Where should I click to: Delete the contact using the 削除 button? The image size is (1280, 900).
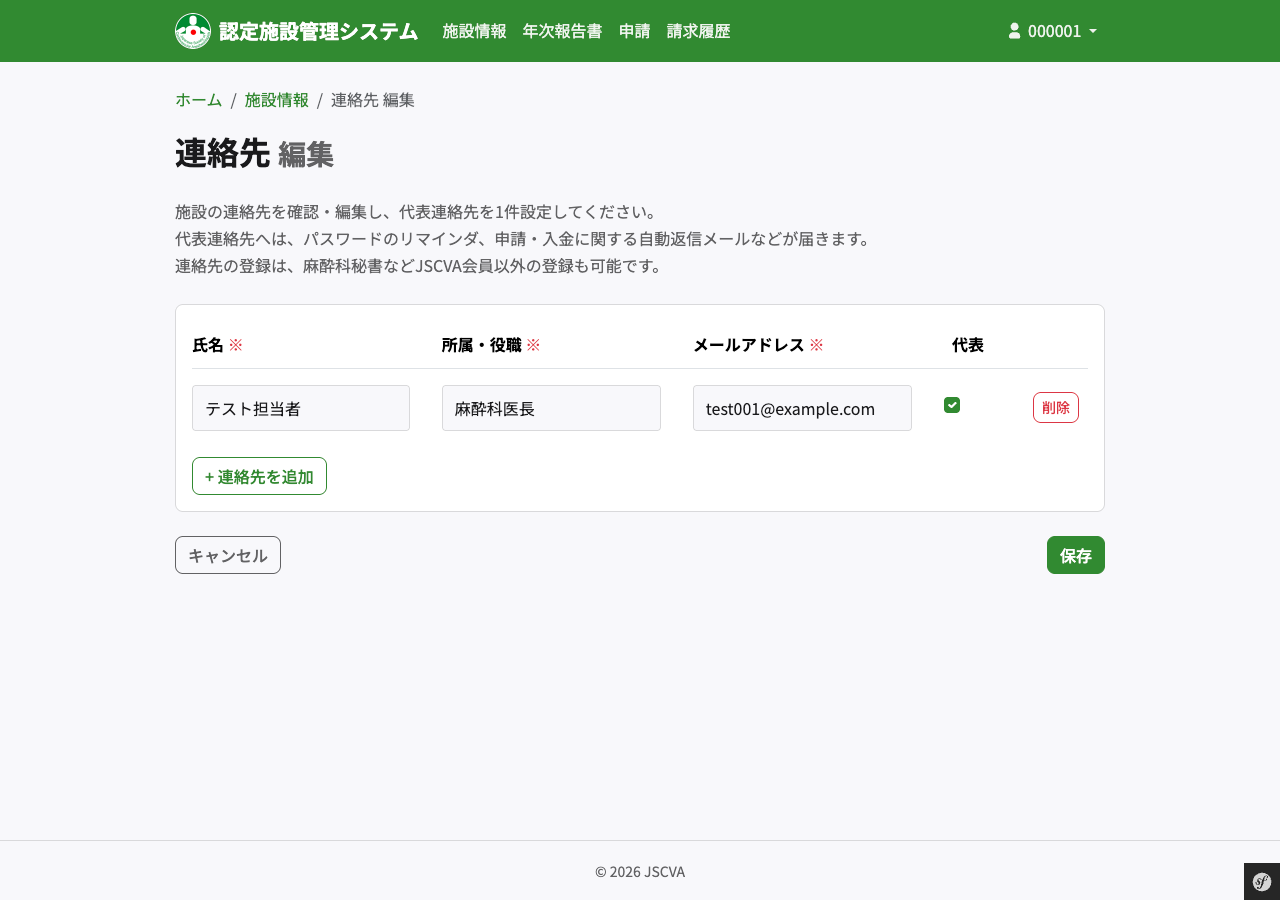point(1055,407)
